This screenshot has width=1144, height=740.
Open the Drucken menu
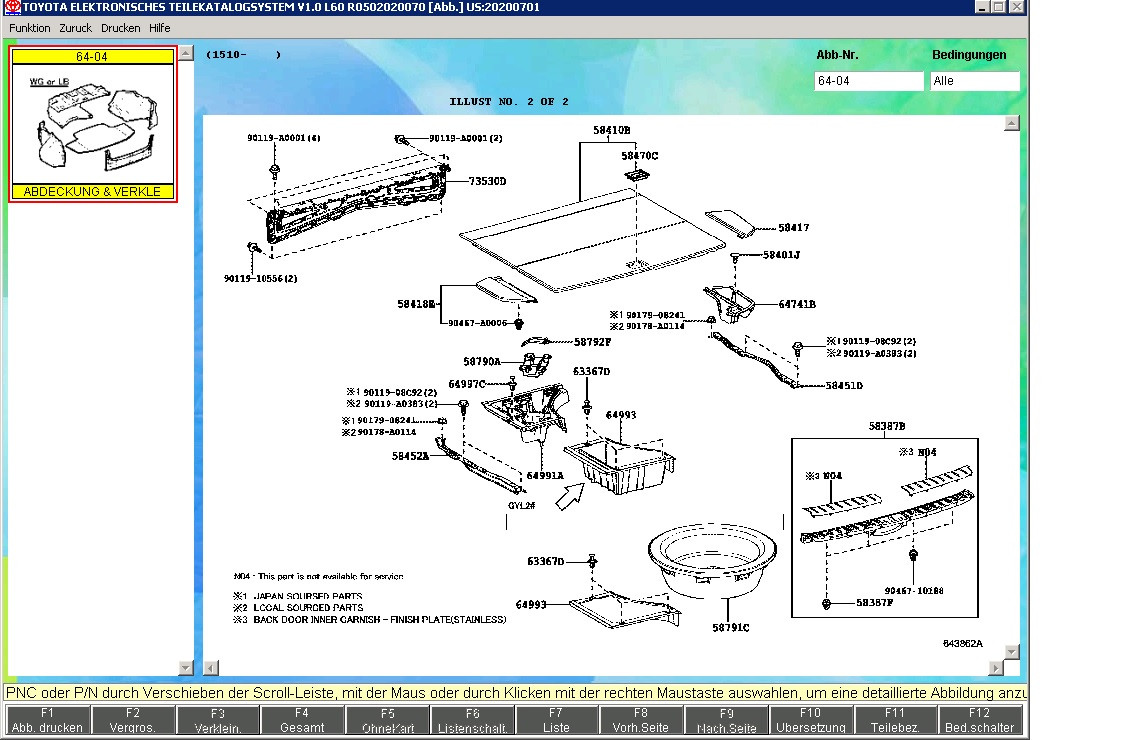pos(120,28)
